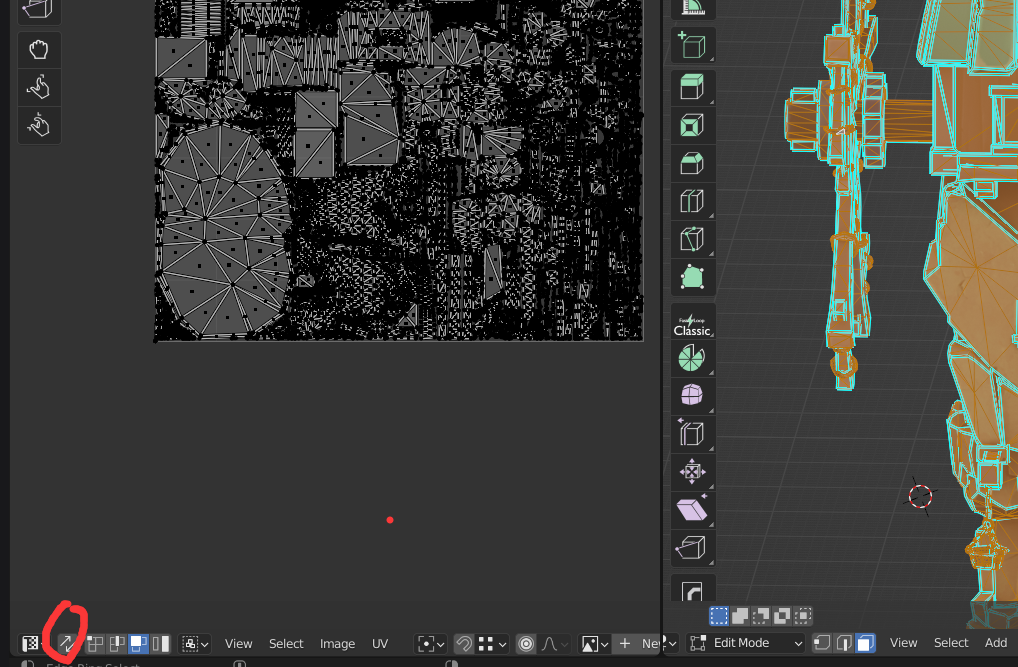Select the Rip Region tool
The height and width of the screenshot is (667, 1018).
(692, 547)
